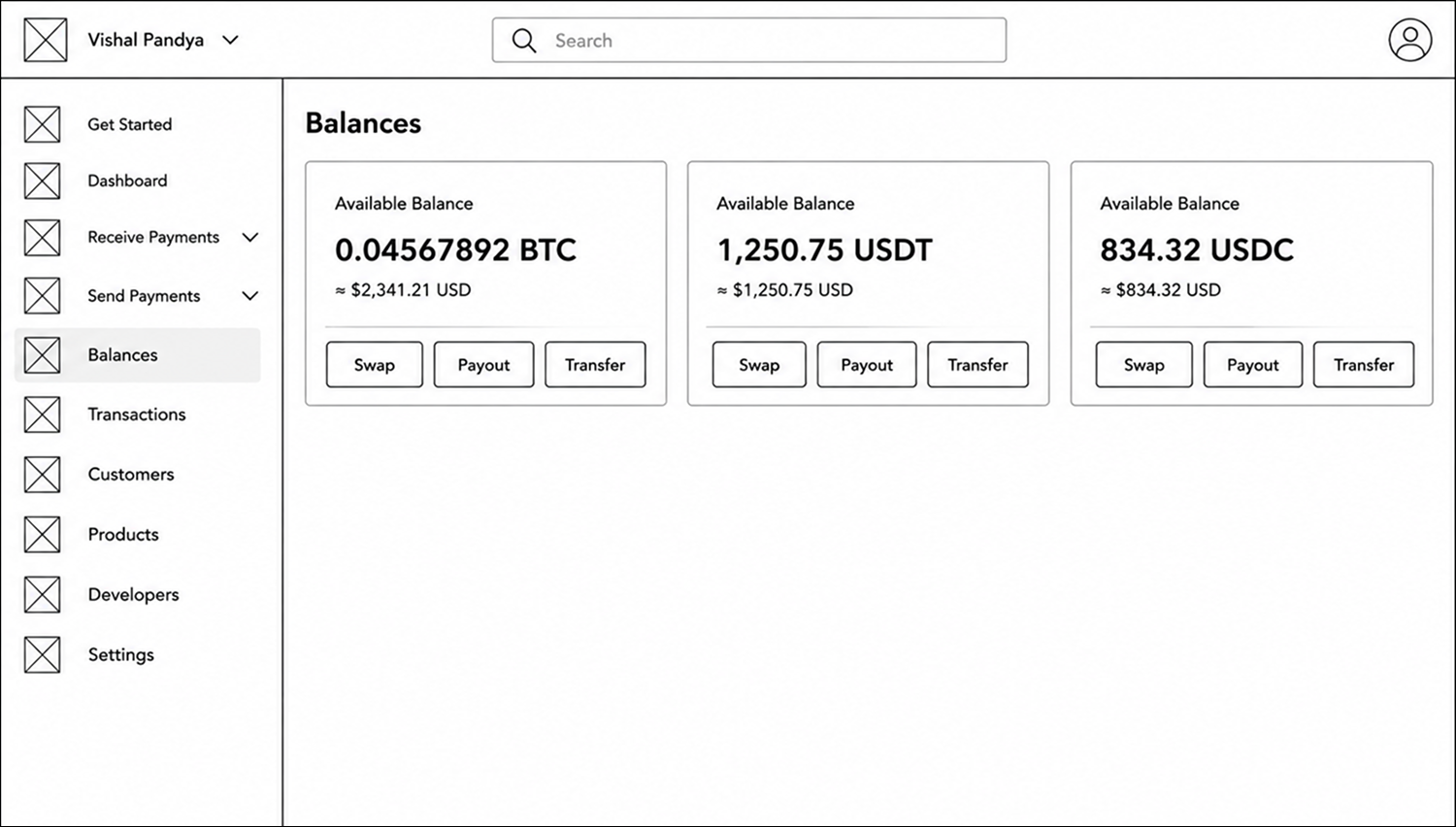The height and width of the screenshot is (827, 1456).
Task: Open the Transactions page
Action: [137, 414]
